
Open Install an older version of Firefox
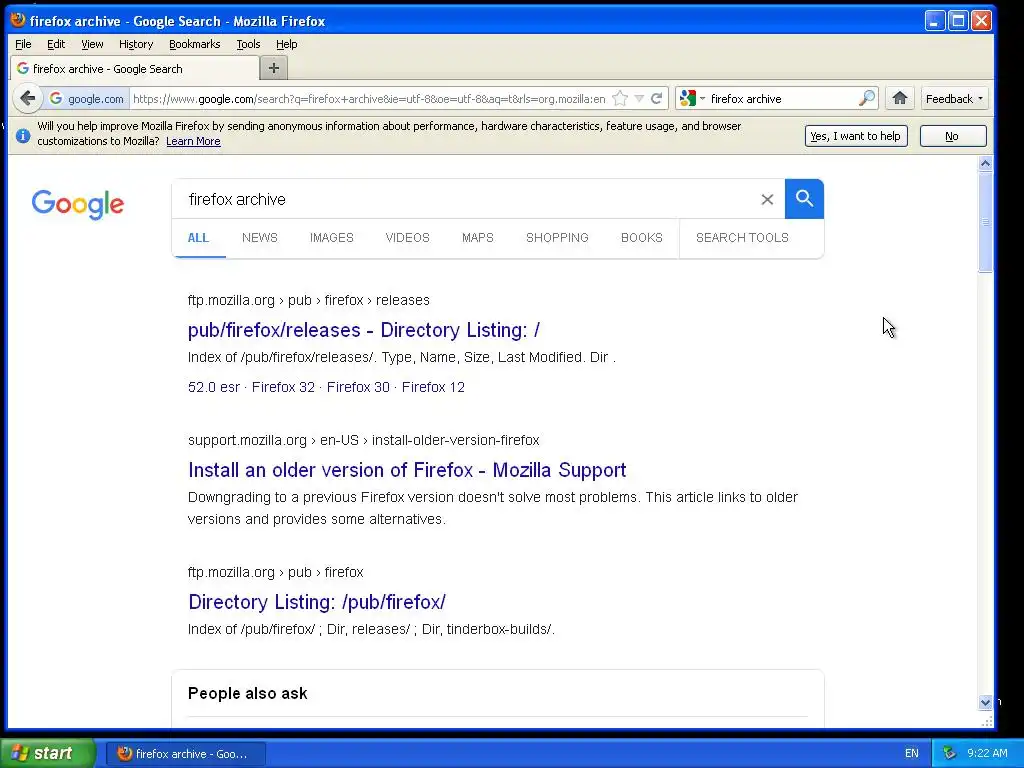point(407,470)
